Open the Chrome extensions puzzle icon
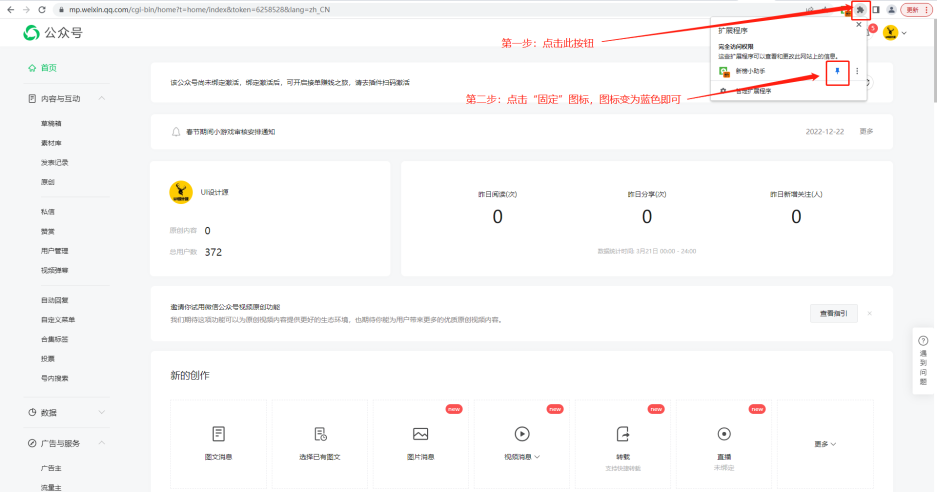The image size is (937, 492). (x=860, y=10)
